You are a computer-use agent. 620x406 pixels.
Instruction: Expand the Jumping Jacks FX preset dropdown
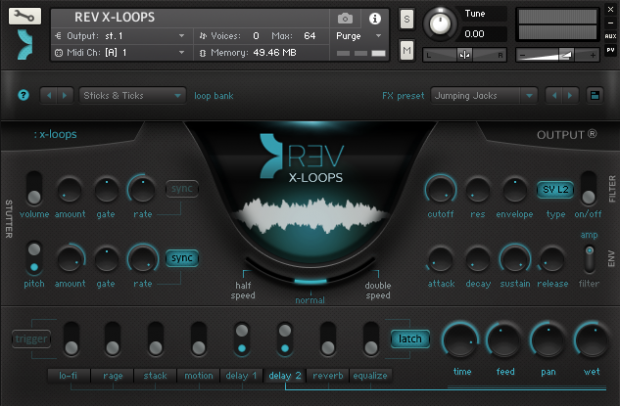pyautogui.click(x=484, y=96)
